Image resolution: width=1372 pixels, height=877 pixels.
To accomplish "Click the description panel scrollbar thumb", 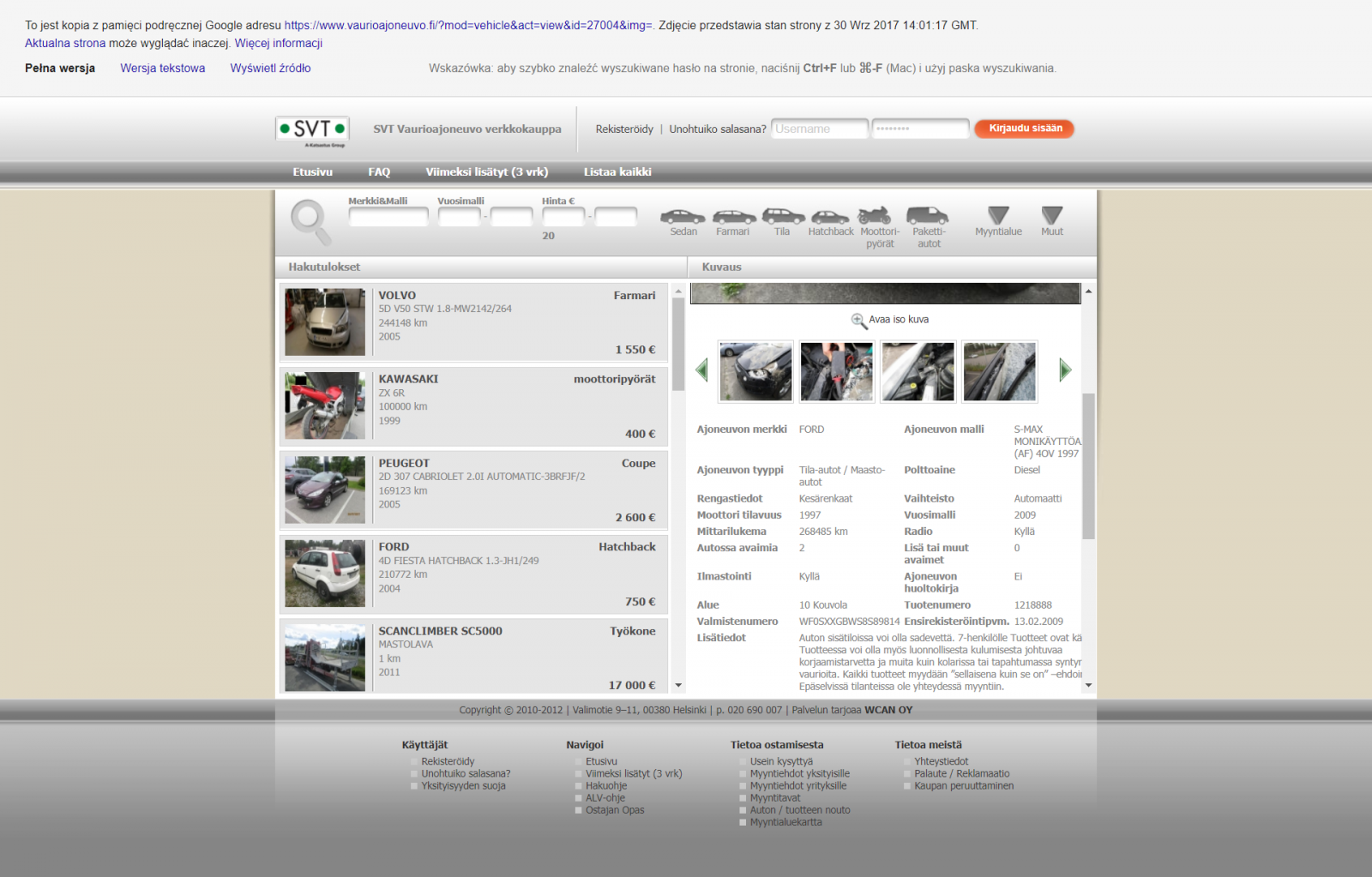I will coord(1089,466).
